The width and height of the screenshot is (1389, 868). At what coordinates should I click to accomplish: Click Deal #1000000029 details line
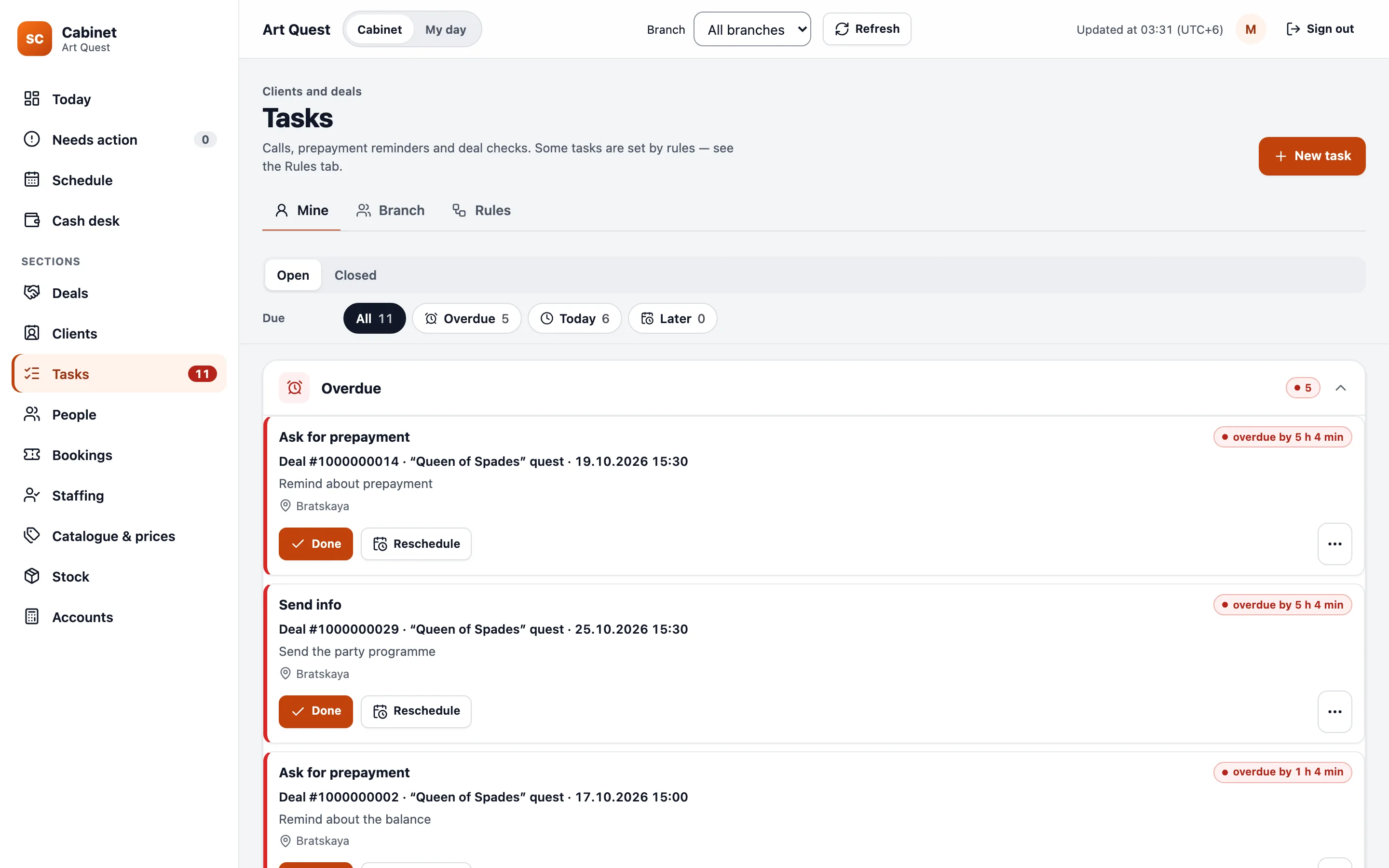(x=483, y=629)
